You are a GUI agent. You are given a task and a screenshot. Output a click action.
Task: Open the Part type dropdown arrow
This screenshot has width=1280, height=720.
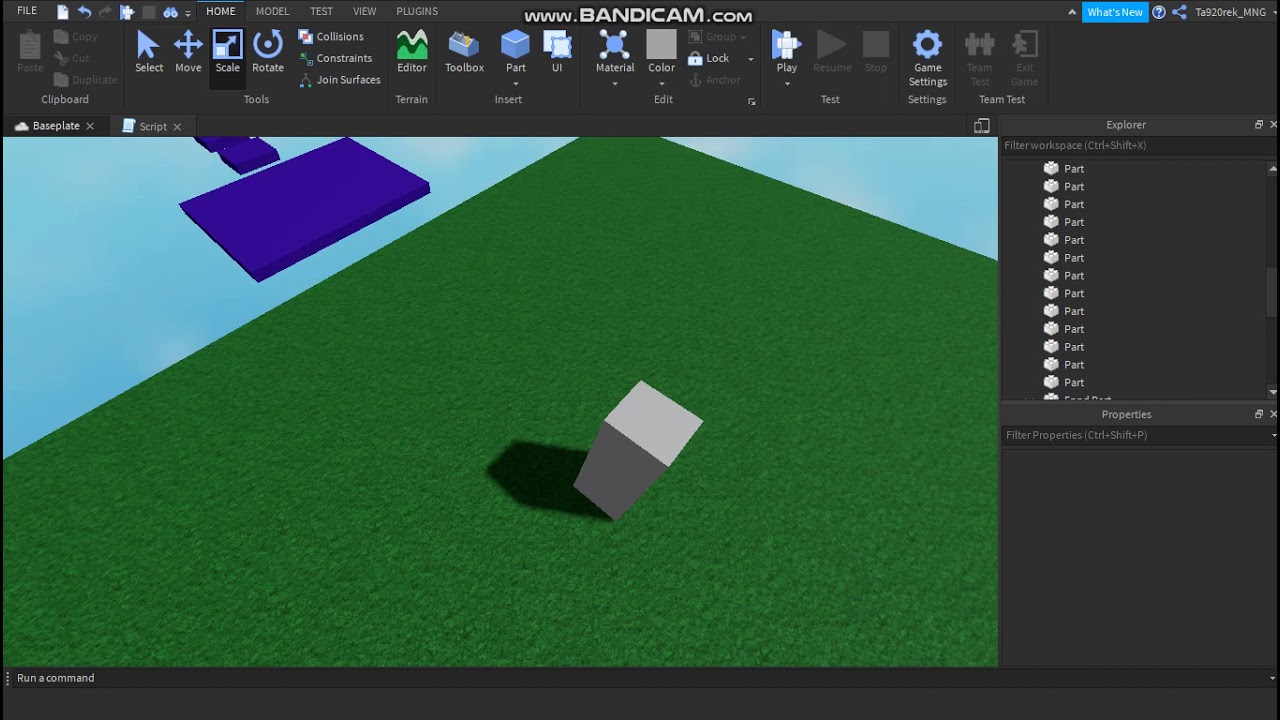click(x=516, y=84)
